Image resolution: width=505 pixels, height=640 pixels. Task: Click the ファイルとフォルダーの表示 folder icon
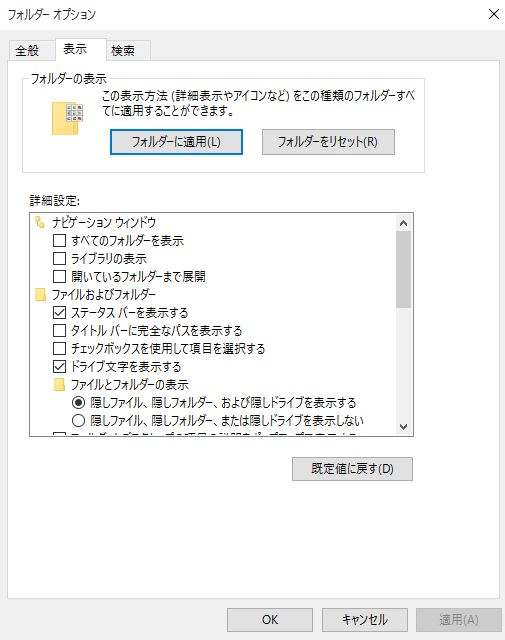pyautogui.click(x=60, y=384)
